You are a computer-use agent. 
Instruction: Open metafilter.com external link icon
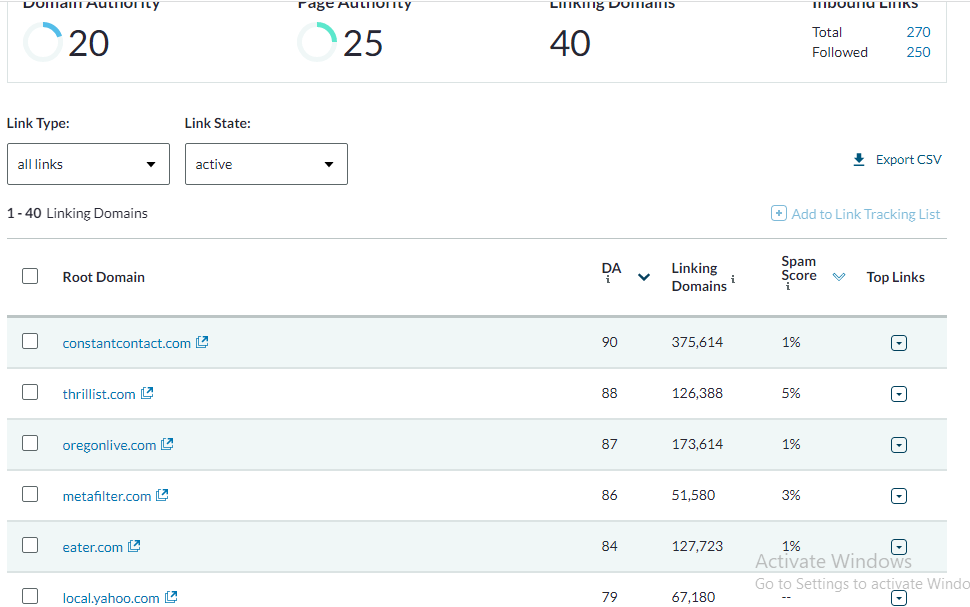[x=162, y=495]
